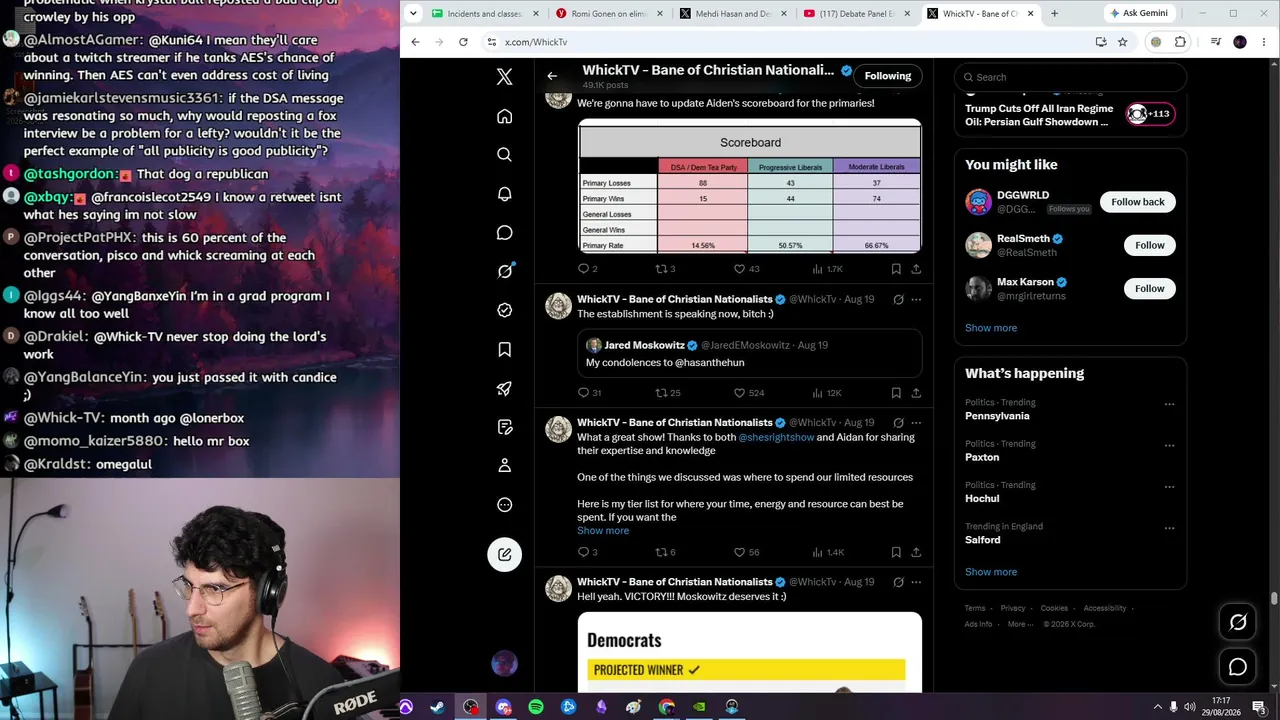The width and height of the screenshot is (1280, 720).
Task: Open Bookmarks in X sidebar
Action: click(504, 349)
